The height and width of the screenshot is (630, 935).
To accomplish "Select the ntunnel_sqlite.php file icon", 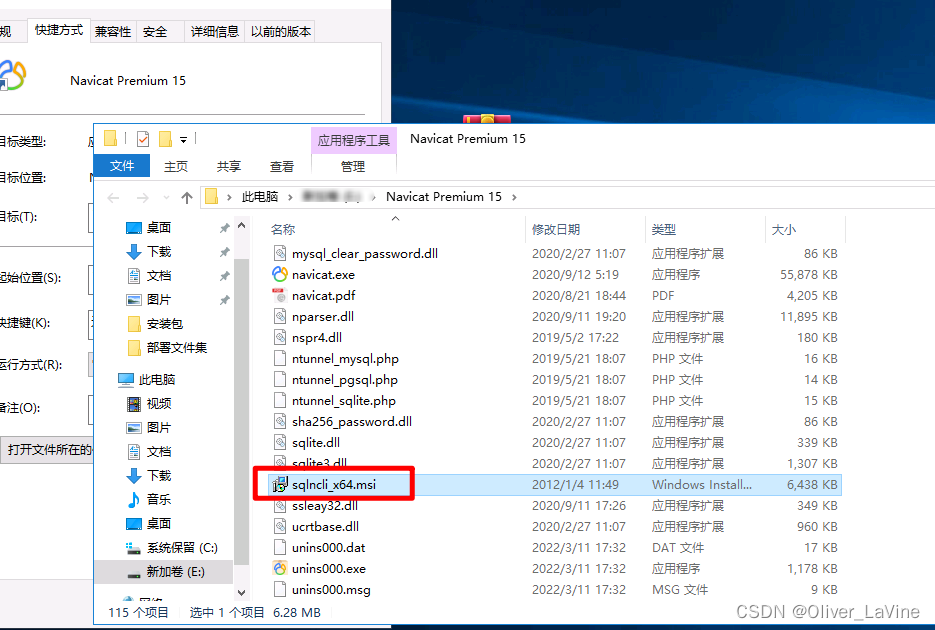I will pos(280,401).
